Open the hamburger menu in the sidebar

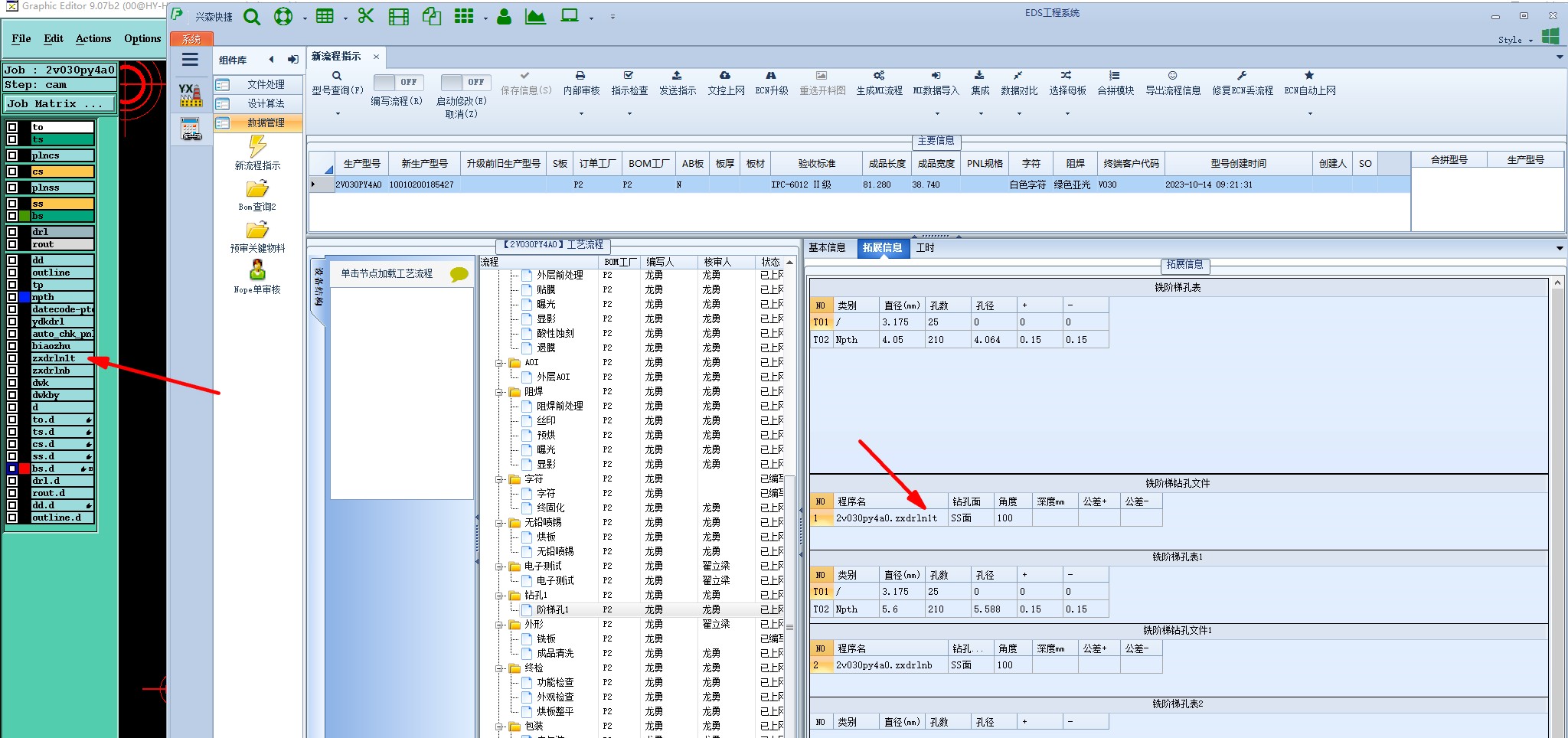190,60
